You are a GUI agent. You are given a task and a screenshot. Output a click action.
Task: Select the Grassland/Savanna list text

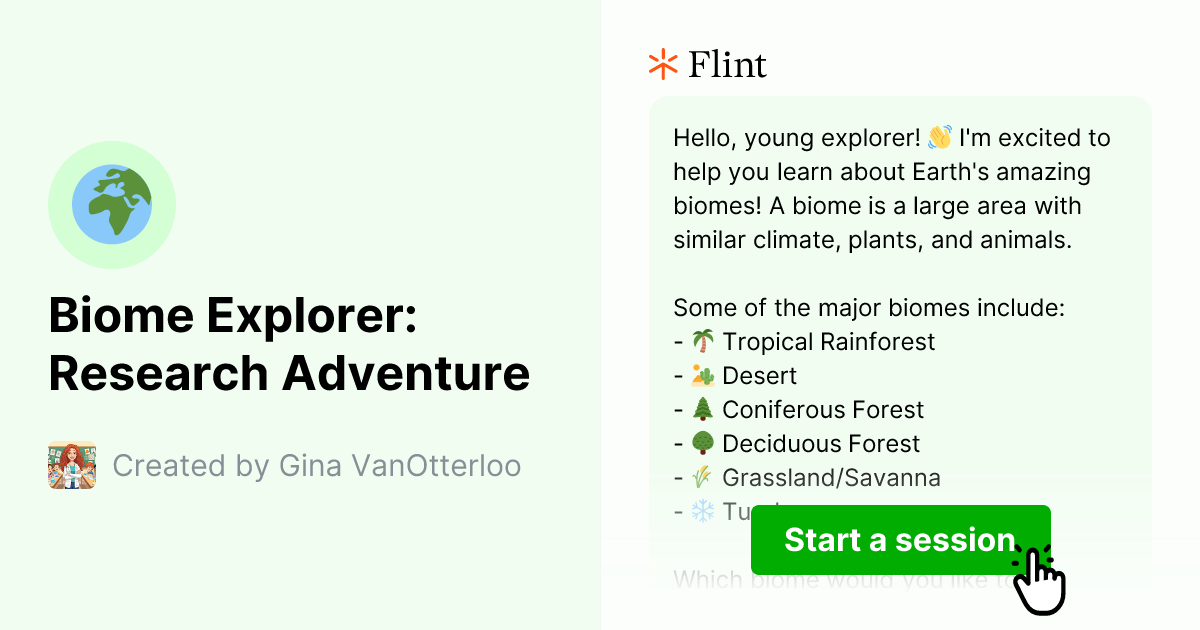[x=830, y=477]
